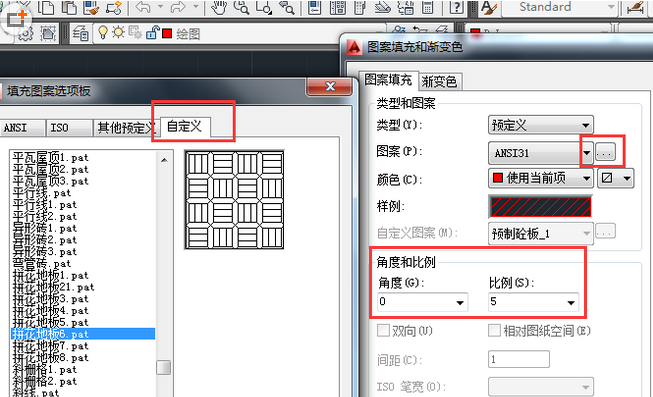Click the Paste clipboard icon
Viewport: 653px width, 397px height.
coord(68,7)
